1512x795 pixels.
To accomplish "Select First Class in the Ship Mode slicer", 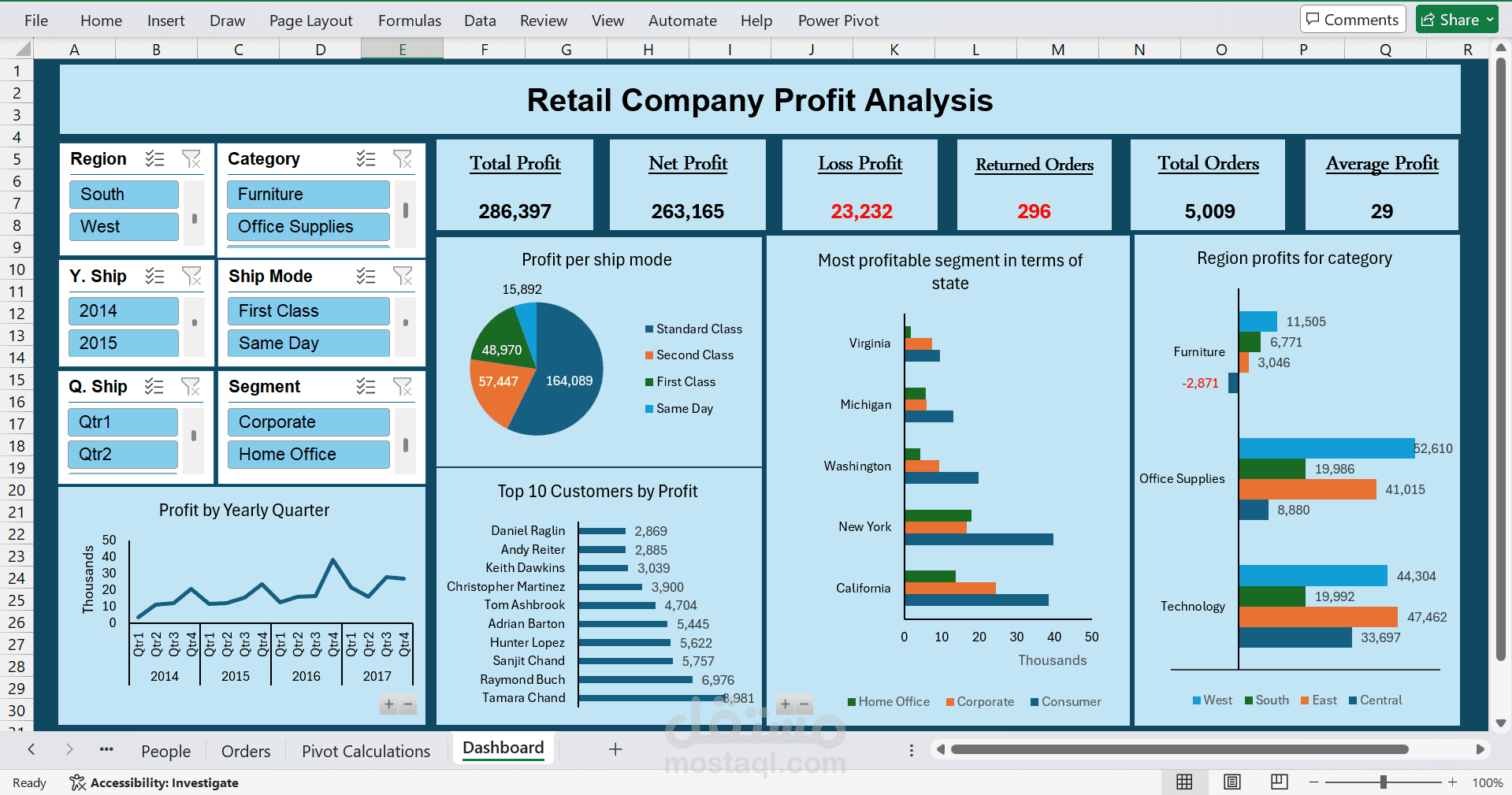I will [308, 310].
